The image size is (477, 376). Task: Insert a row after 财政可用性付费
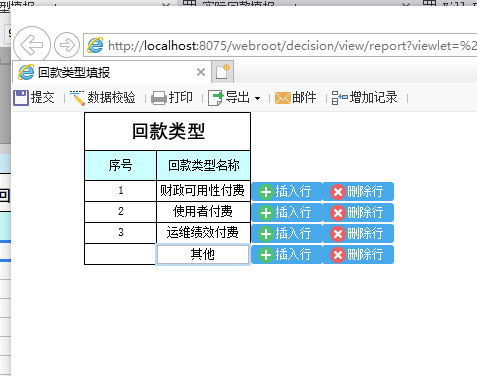click(x=287, y=191)
